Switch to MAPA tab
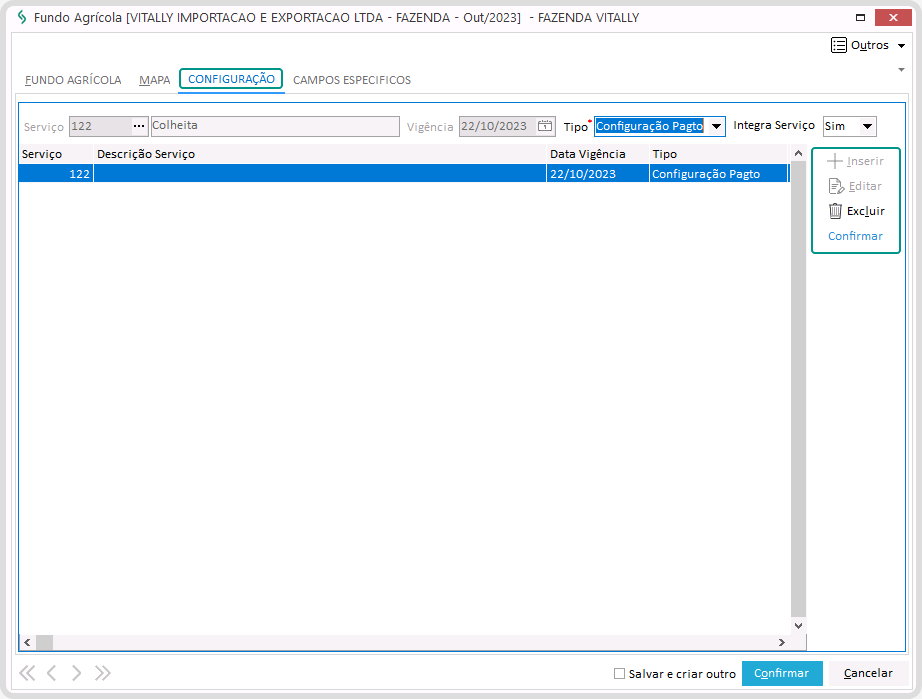The width and height of the screenshot is (922, 699). [x=155, y=80]
